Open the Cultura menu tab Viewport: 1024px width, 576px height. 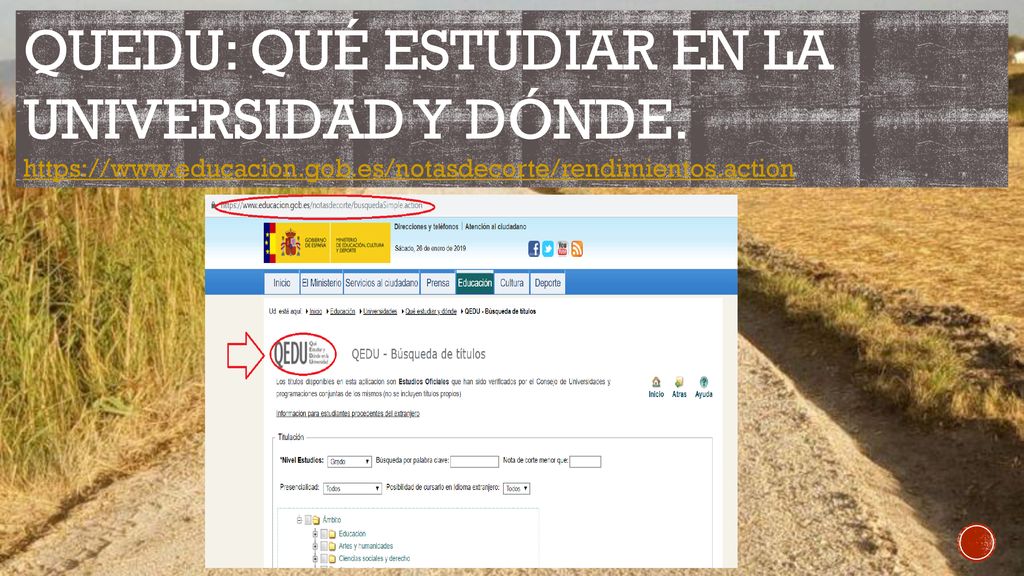[x=512, y=283]
